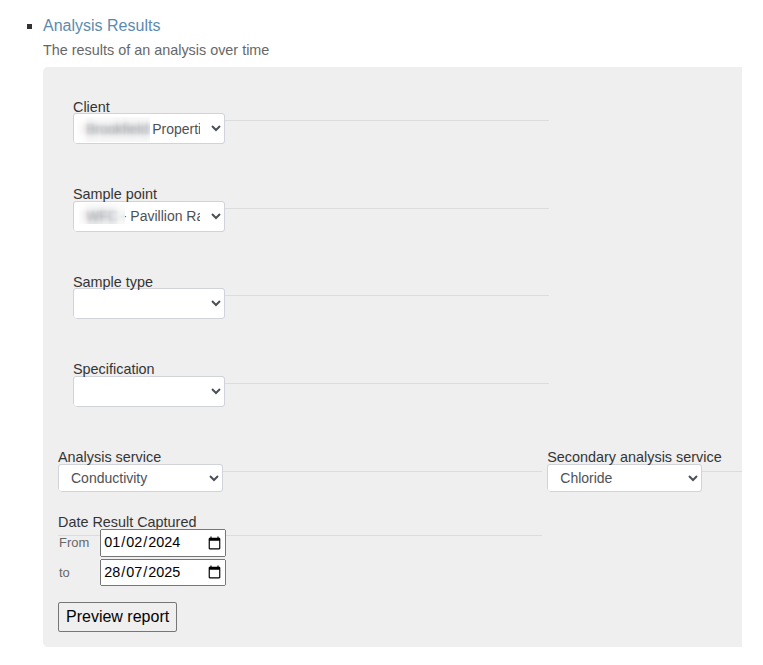Select the day '01' in From date
The width and height of the screenshot is (763, 665).
pos(113,543)
